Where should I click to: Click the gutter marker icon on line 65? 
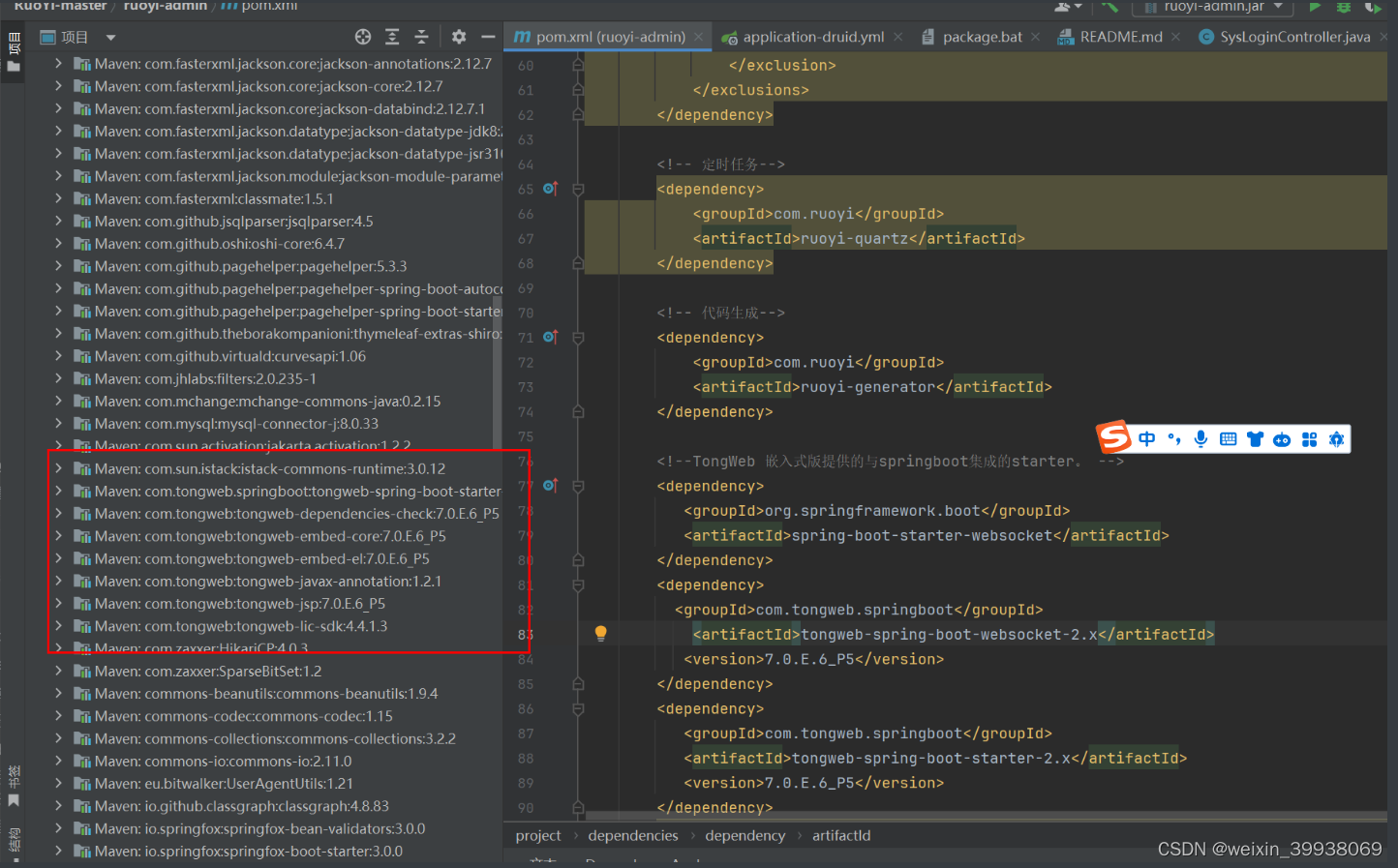coord(550,189)
